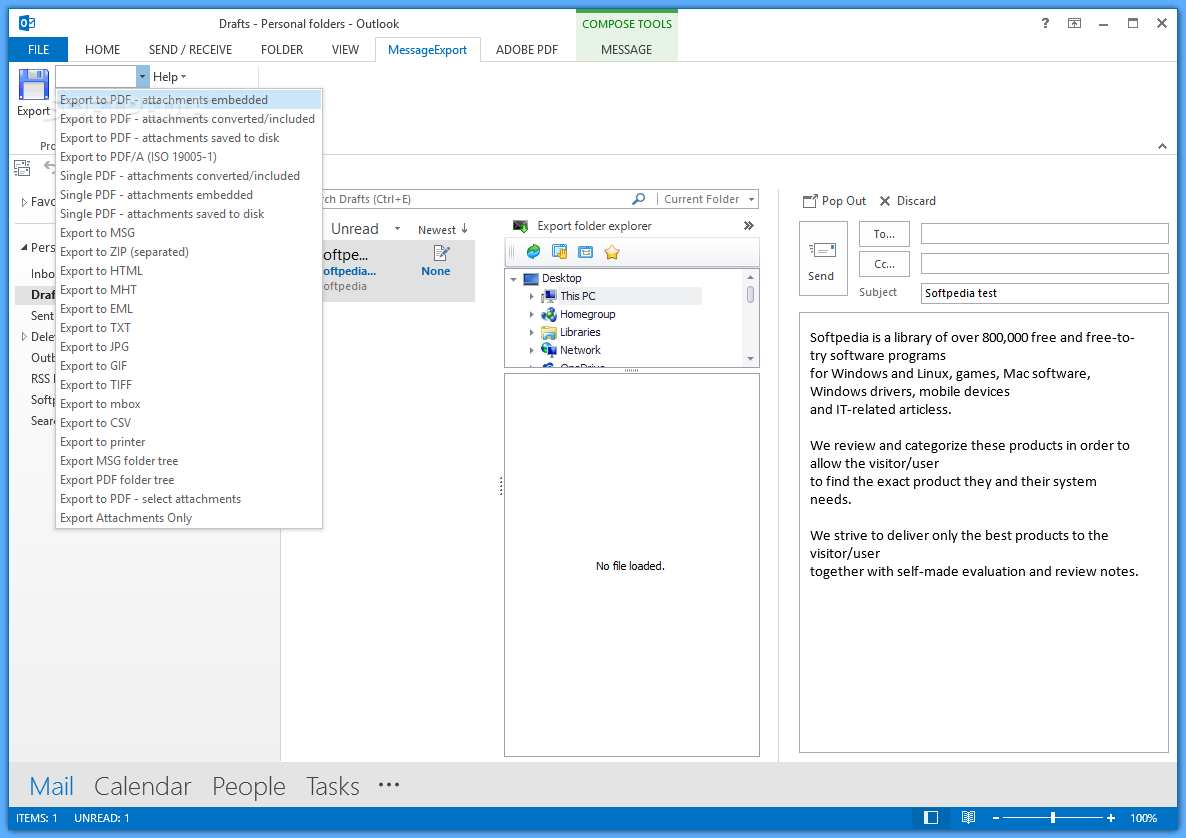1186x838 pixels.
Task: Discard the draft message
Action: pyautogui.click(x=908, y=201)
